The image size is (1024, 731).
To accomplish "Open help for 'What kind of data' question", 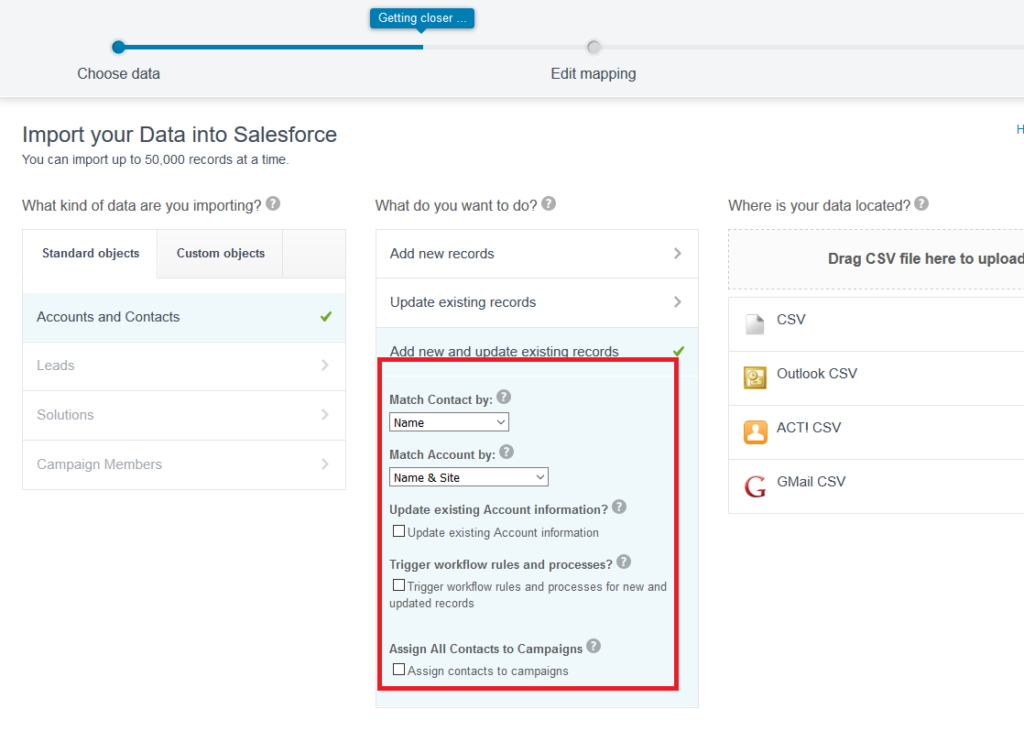I will click(x=273, y=204).
